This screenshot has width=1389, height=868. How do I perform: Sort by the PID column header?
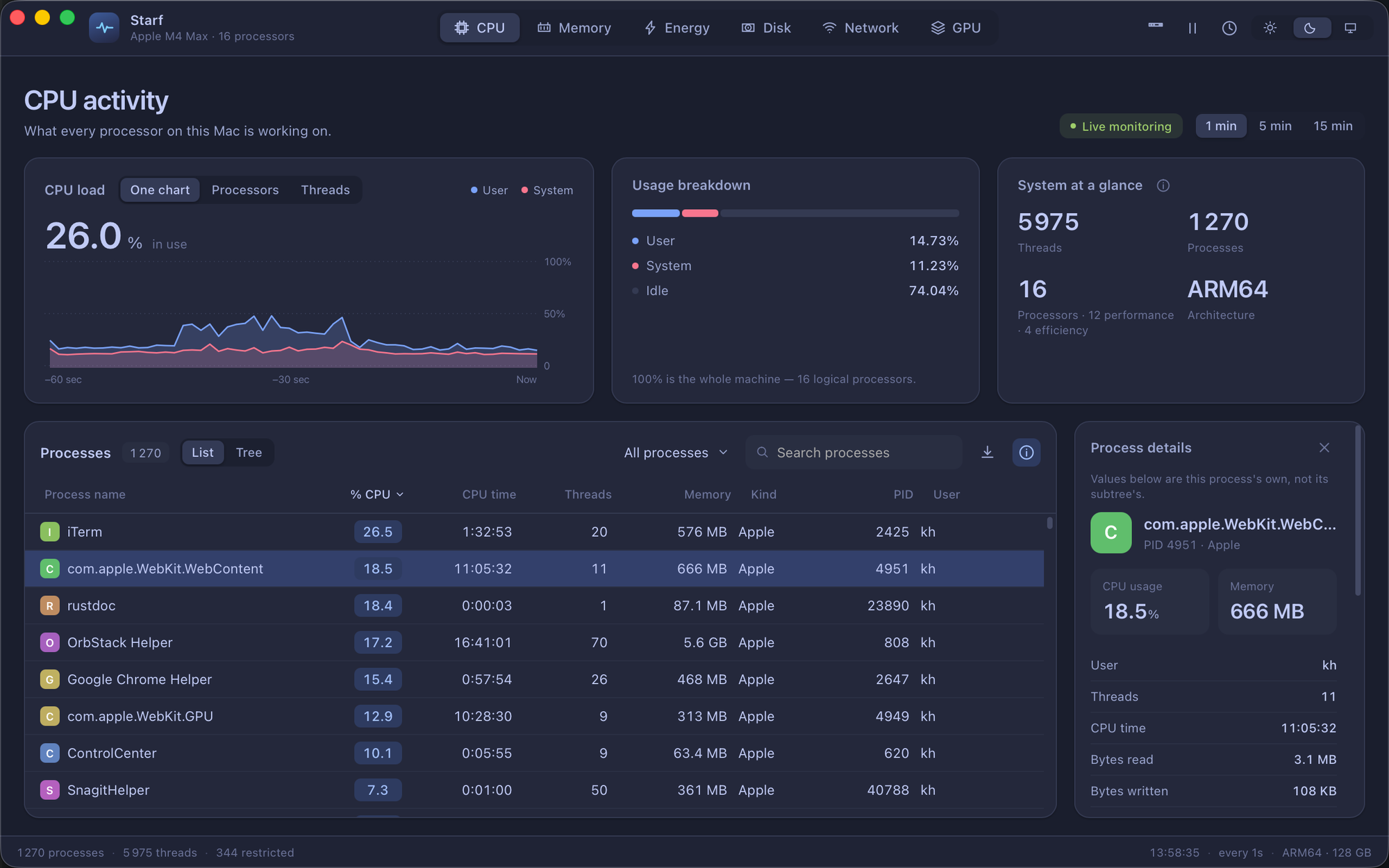coord(903,494)
